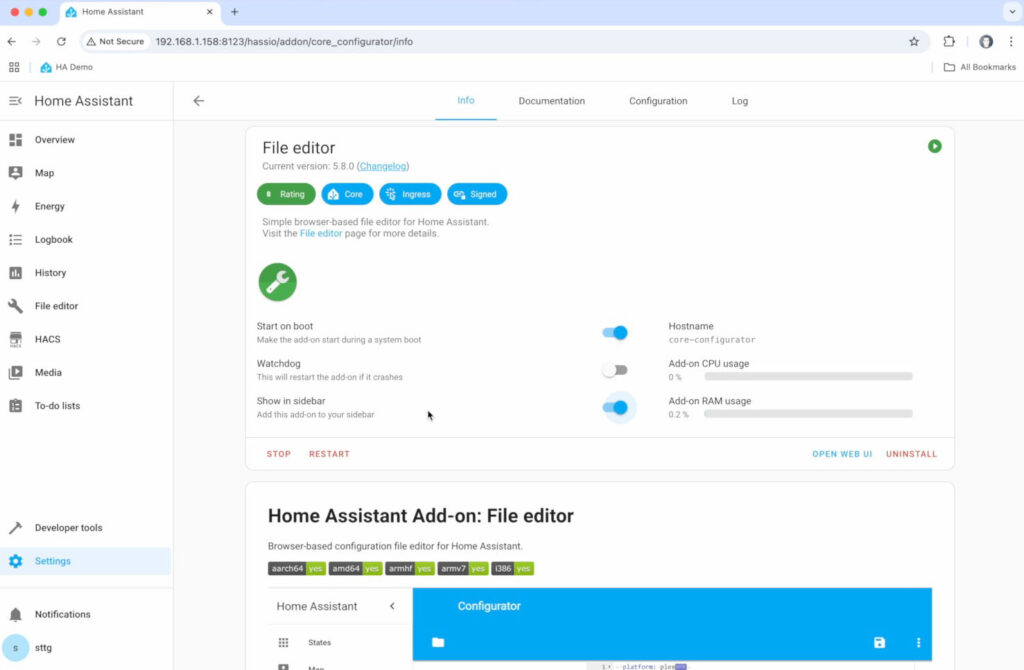Toggle the Show in sidebar switch

[615, 407]
